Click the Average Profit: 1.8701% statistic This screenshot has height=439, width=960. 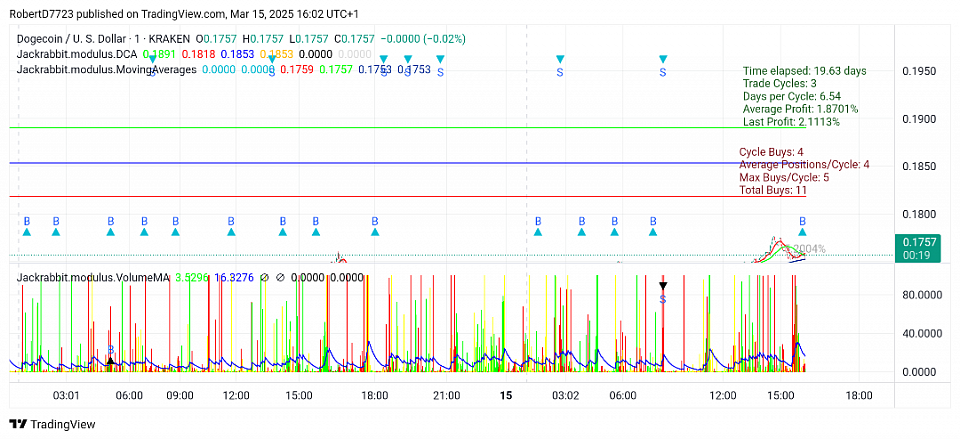coord(800,109)
